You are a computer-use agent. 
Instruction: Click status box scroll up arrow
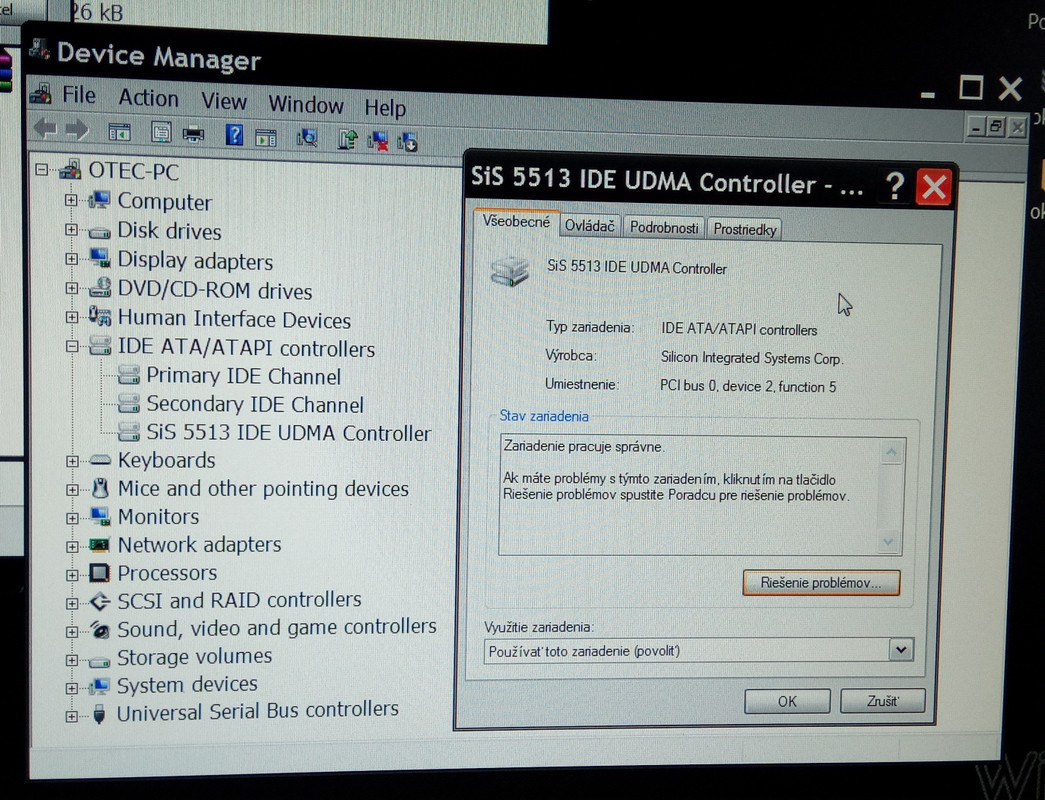coord(891,453)
